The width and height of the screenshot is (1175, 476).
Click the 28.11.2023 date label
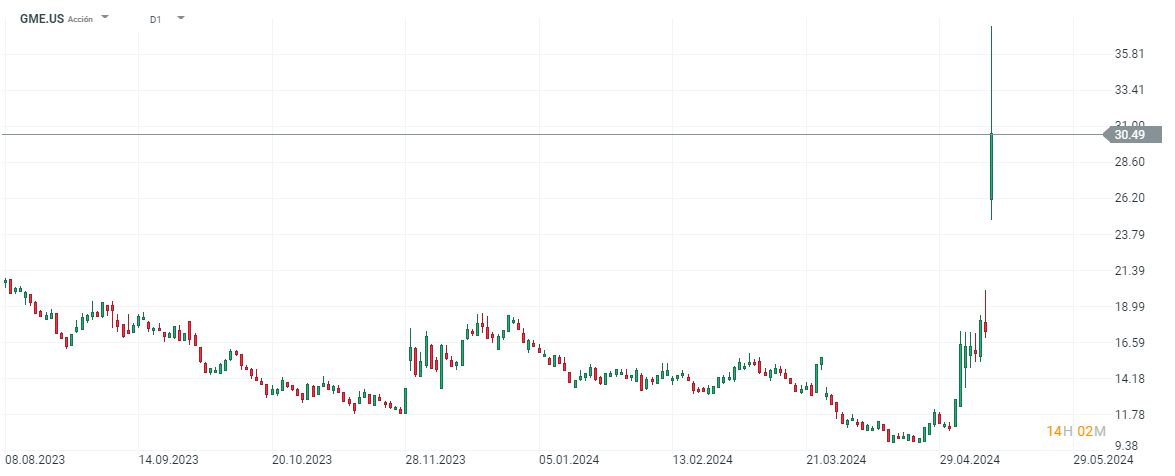pos(435,459)
